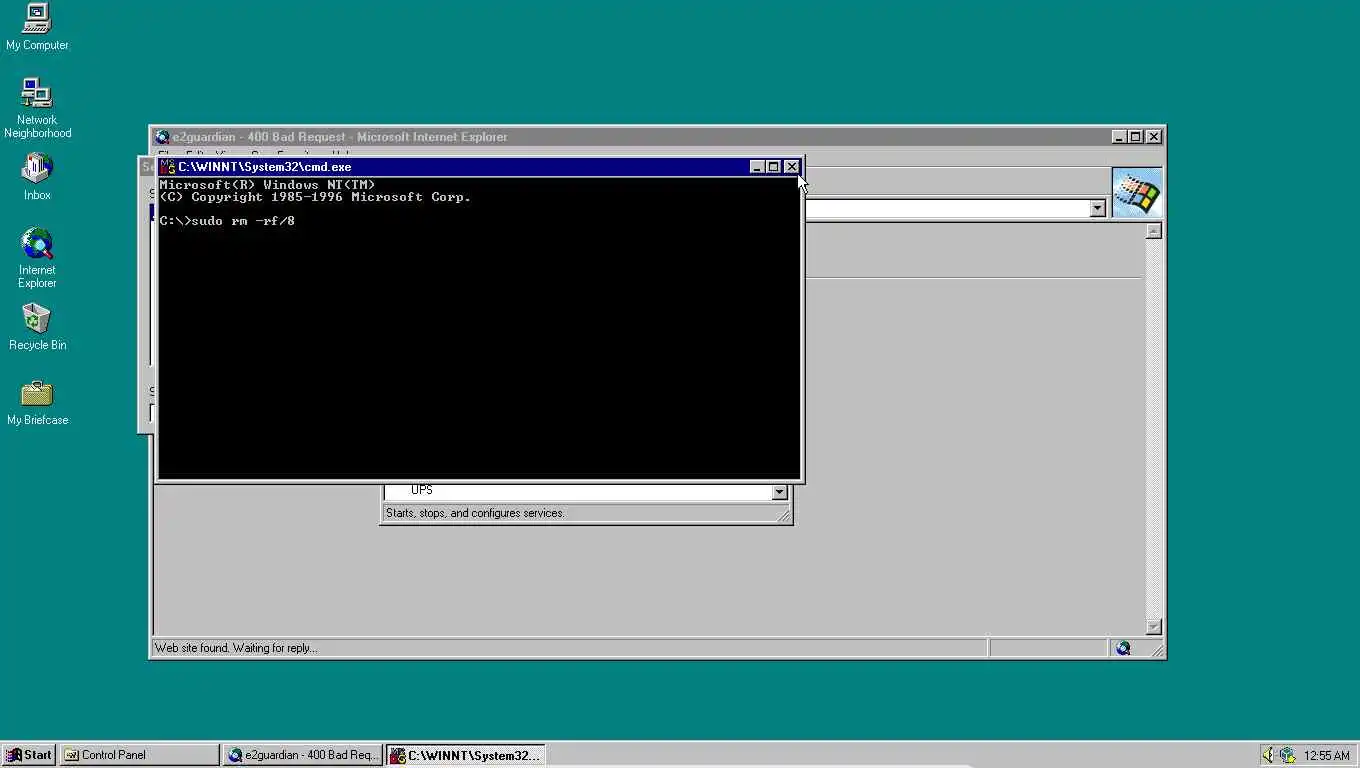Maximize the cmd.exe window

[773, 167]
